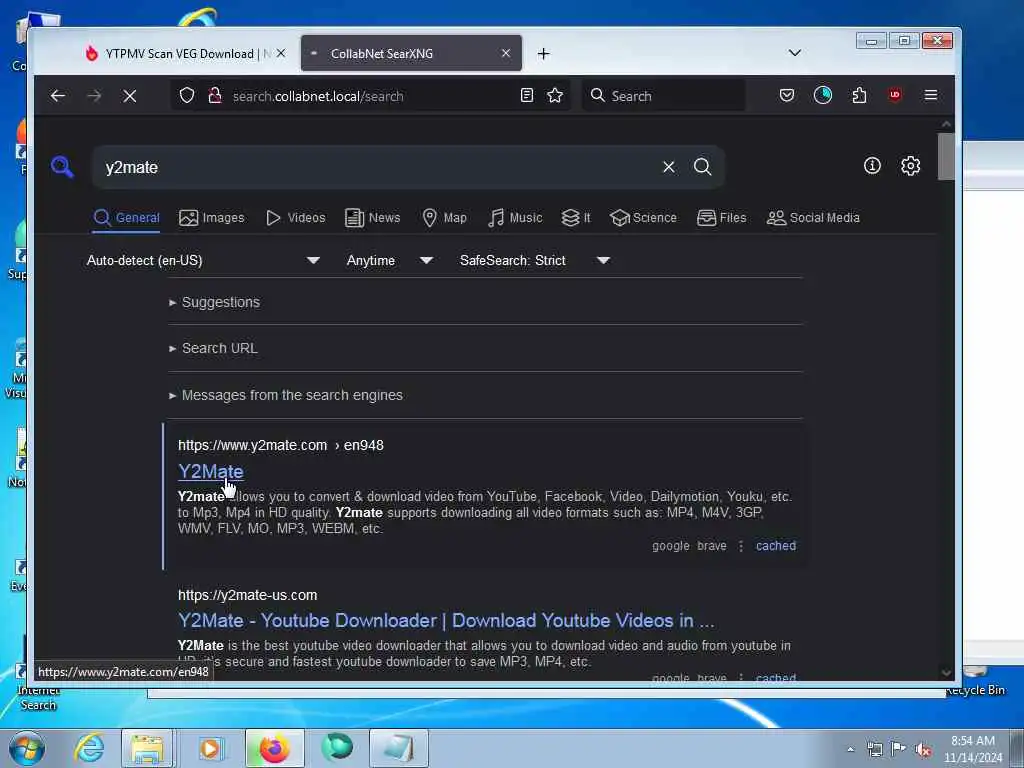The height and width of the screenshot is (768, 1024).
Task: Click the y2mate search input field
Action: 379,167
